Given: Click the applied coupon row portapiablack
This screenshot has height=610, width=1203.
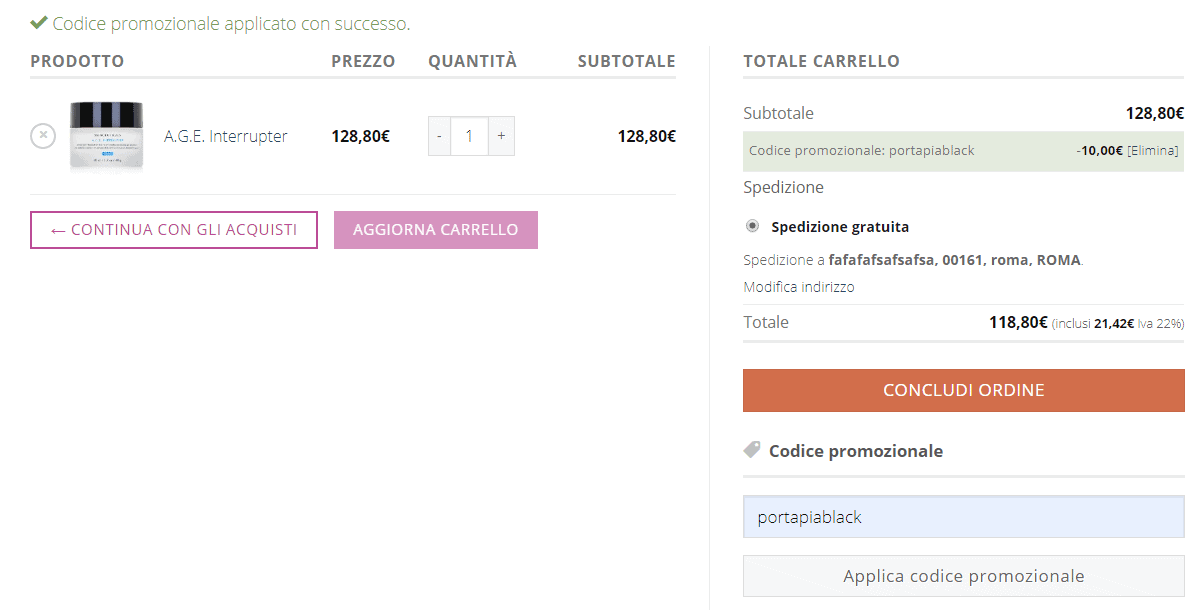Looking at the screenshot, I should (964, 151).
